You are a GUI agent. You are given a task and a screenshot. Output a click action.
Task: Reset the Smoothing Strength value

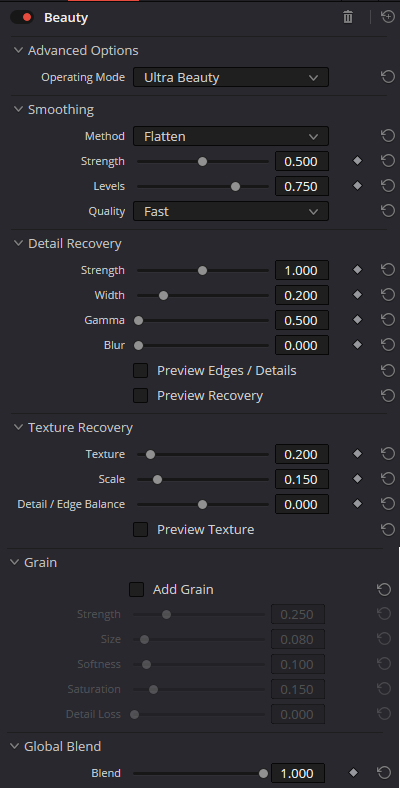(387, 161)
